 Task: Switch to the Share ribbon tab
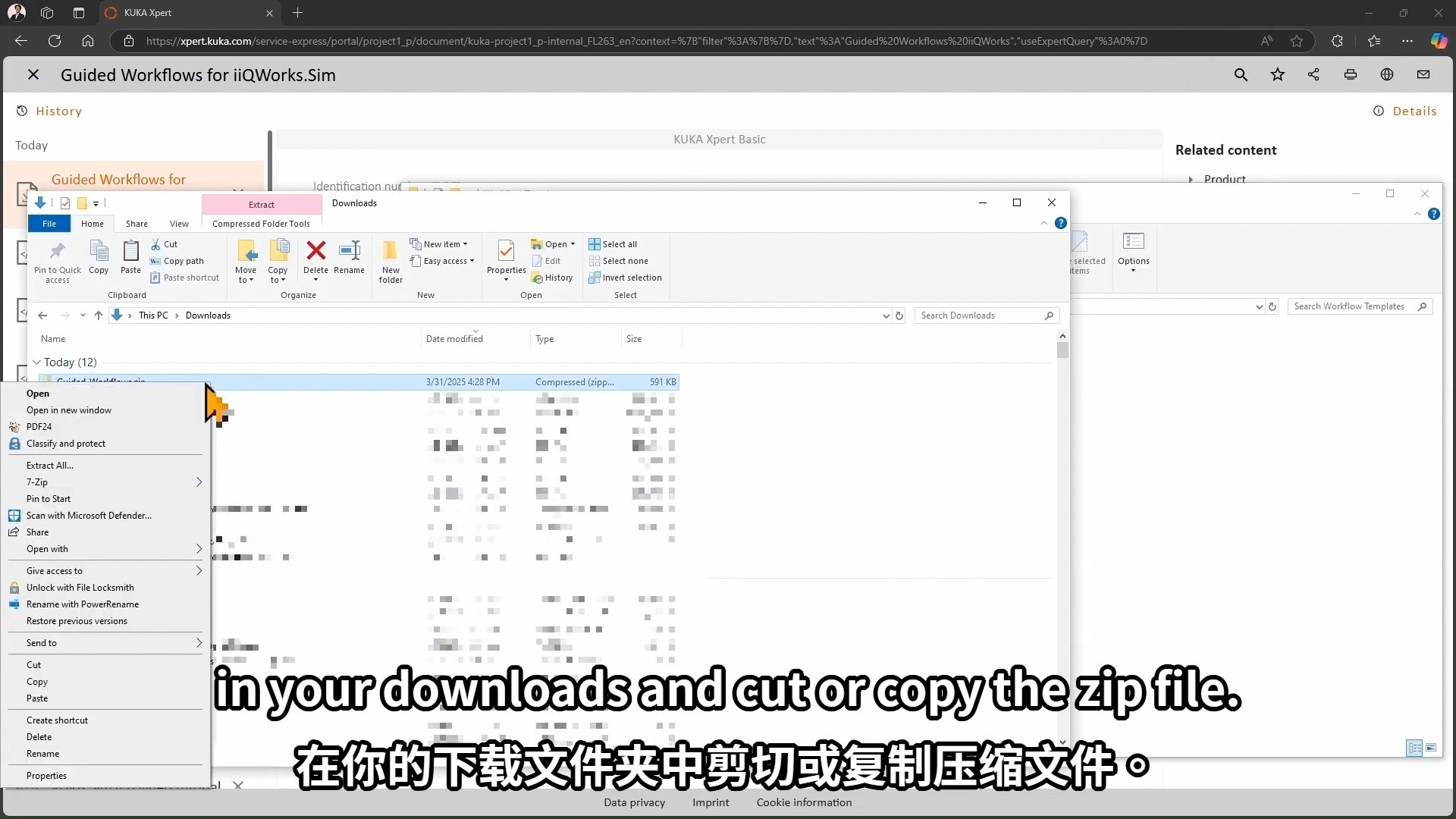tap(136, 224)
